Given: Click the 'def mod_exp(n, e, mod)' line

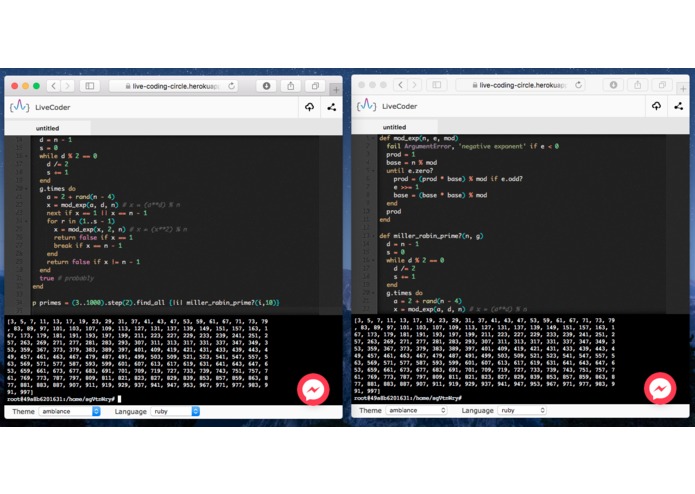Looking at the screenshot, I should click(x=419, y=138).
